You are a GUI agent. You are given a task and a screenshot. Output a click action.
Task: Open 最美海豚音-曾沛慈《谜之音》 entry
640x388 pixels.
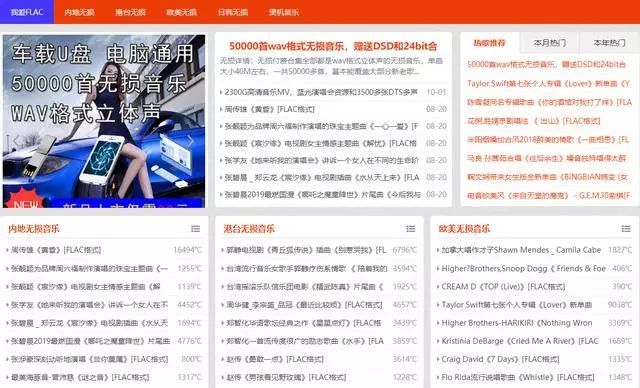[80, 377]
